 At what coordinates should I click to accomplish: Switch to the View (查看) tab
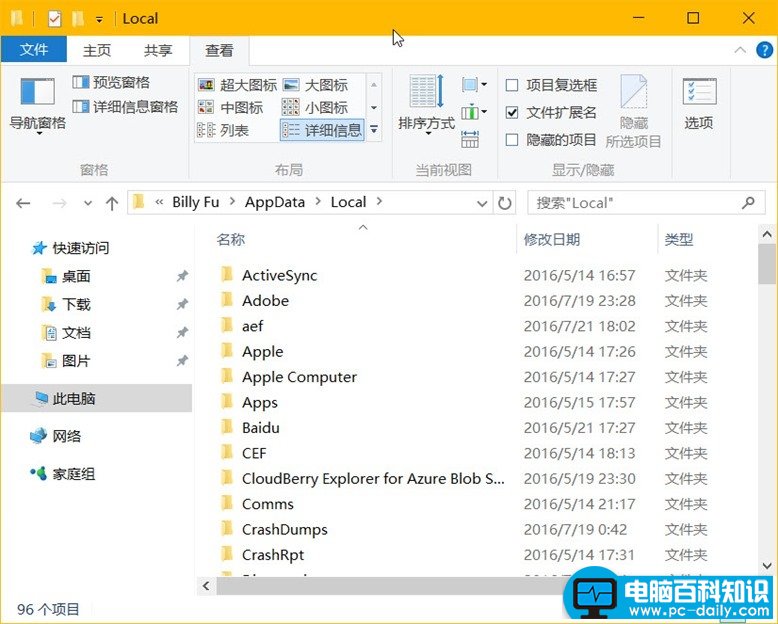[x=219, y=50]
